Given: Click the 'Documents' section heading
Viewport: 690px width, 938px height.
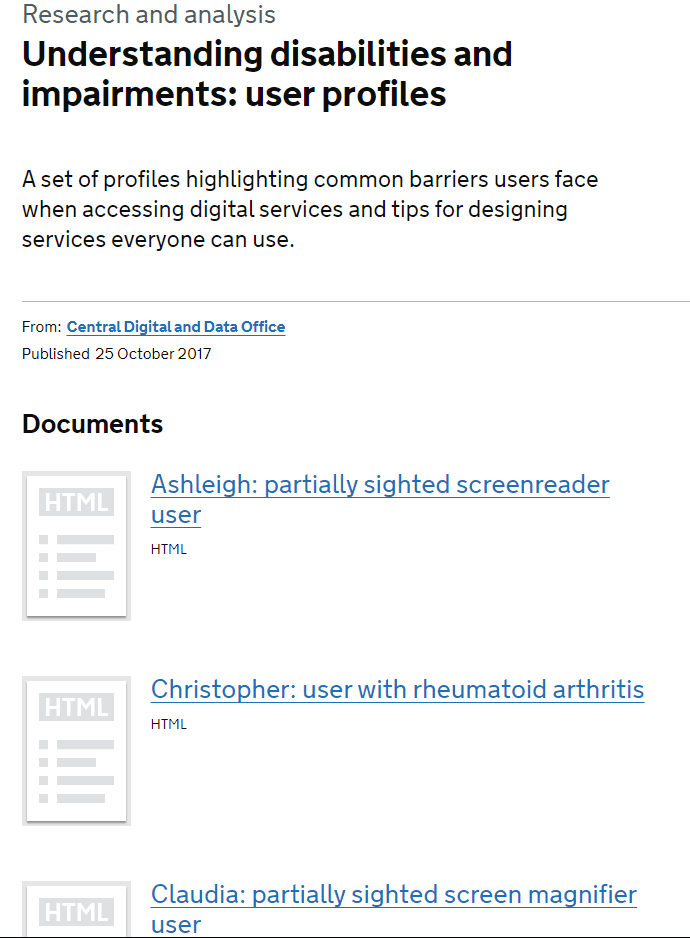Looking at the screenshot, I should point(92,424).
